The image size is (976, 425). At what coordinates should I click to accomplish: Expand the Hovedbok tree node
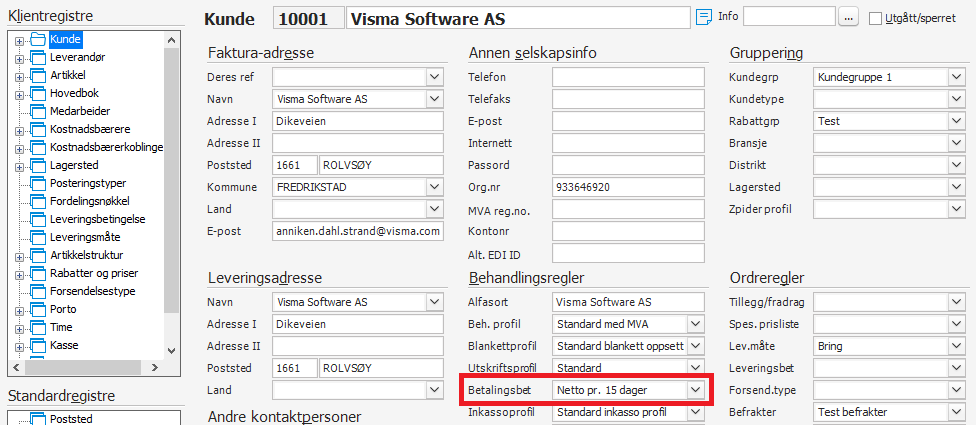click(x=19, y=94)
